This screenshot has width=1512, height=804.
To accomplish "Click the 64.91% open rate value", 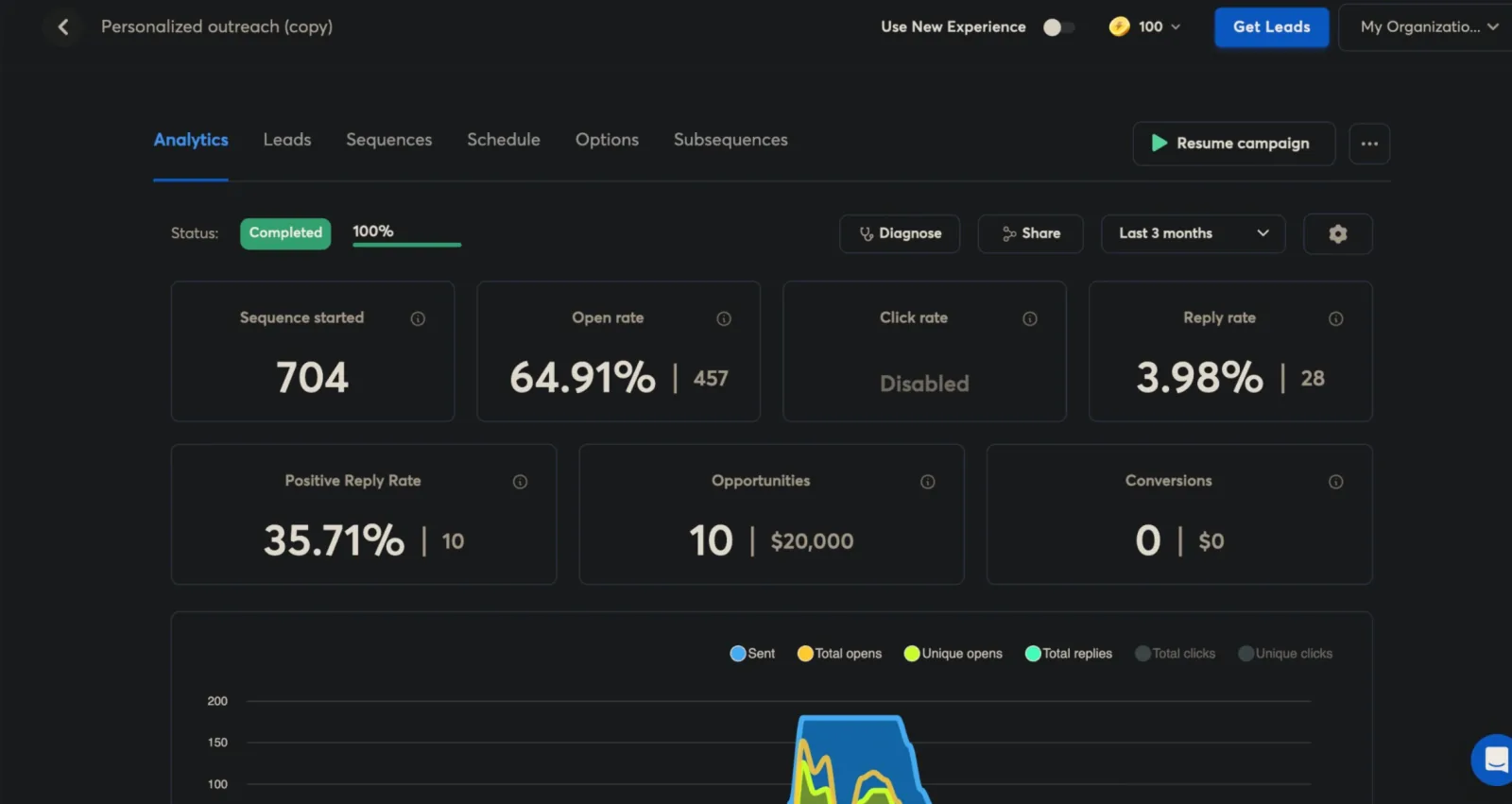I will (582, 378).
